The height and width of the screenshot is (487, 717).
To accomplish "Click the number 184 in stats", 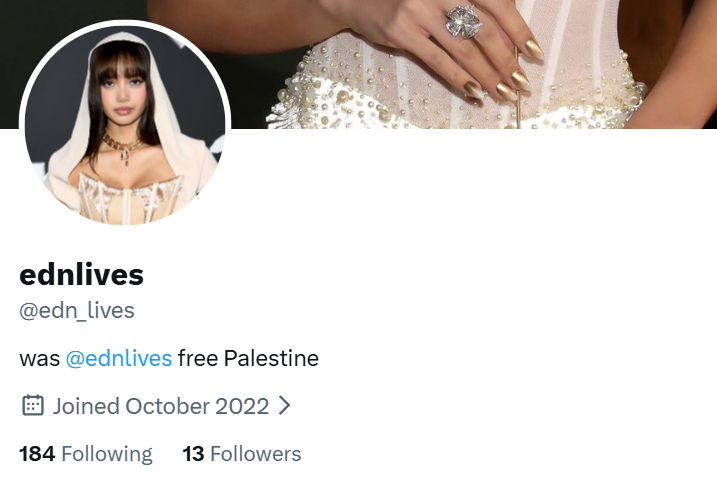I will pyautogui.click(x=37, y=454).
